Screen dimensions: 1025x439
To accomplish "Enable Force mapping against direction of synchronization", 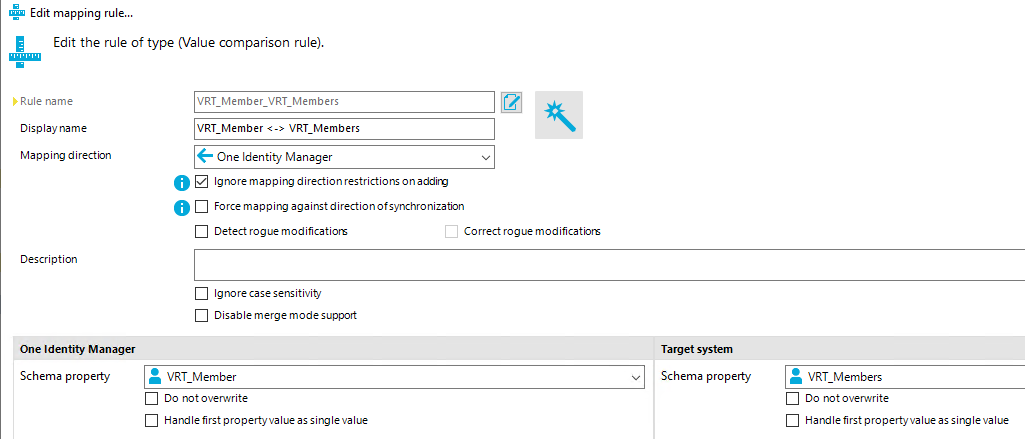I will pyautogui.click(x=202, y=207).
